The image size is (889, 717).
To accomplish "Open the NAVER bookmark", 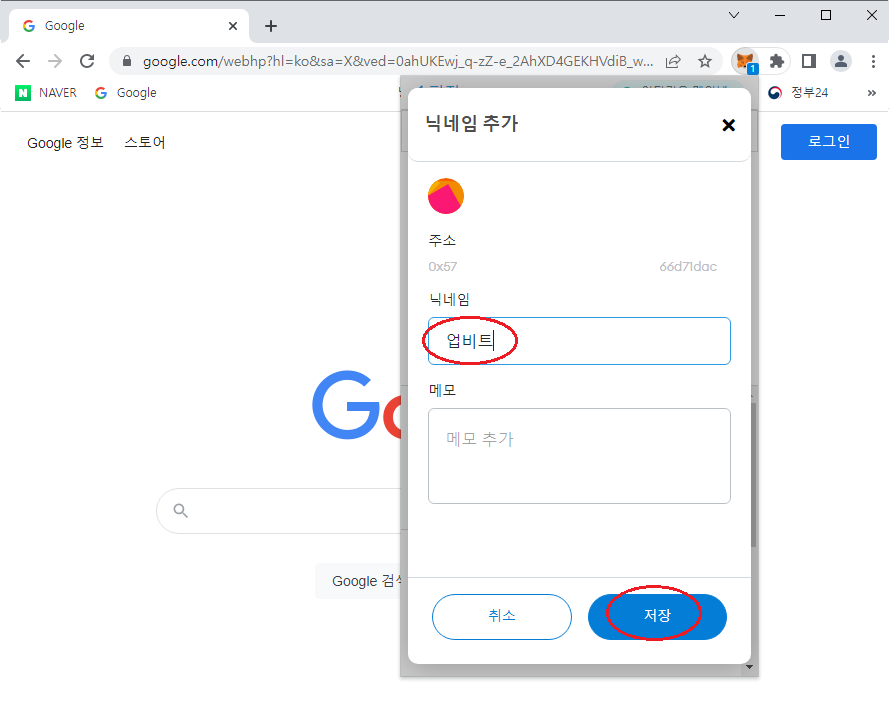I will [46, 92].
